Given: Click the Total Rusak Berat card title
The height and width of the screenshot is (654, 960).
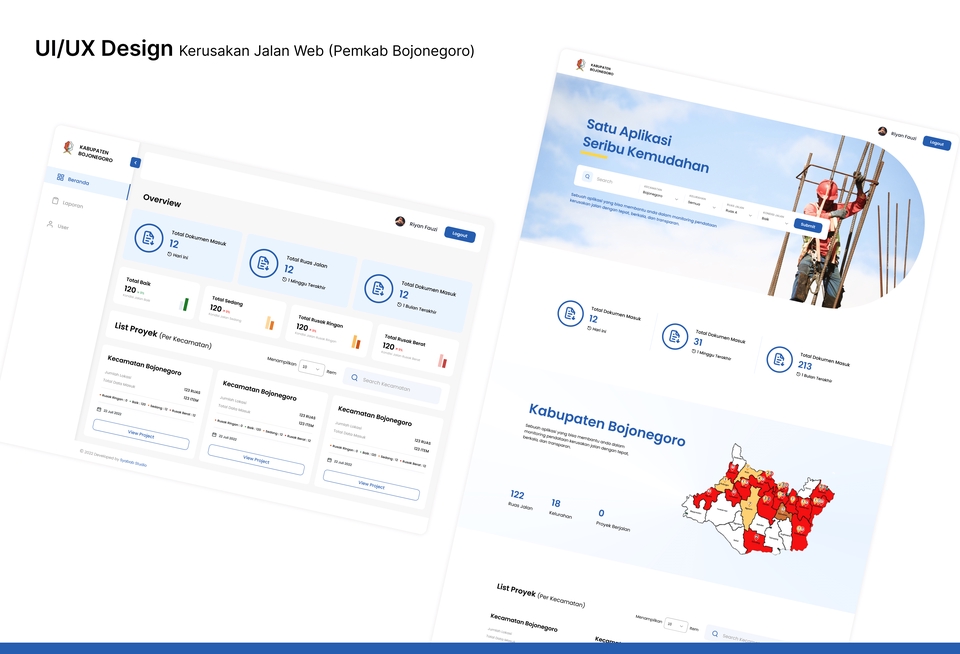Looking at the screenshot, I should [405, 340].
